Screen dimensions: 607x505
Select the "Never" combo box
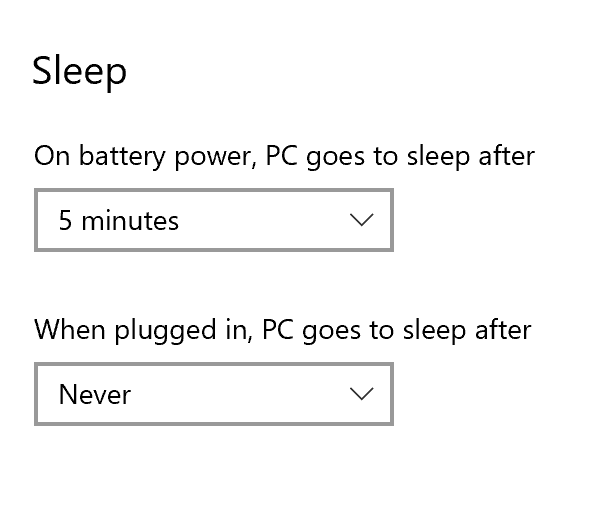point(213,394)
